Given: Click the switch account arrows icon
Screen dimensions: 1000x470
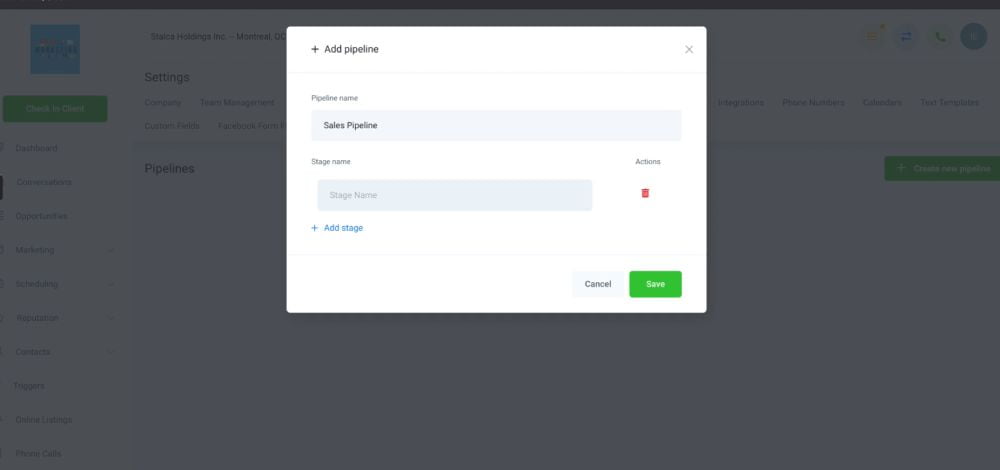Looking at the screenshot, I should [x=906, y=36].
